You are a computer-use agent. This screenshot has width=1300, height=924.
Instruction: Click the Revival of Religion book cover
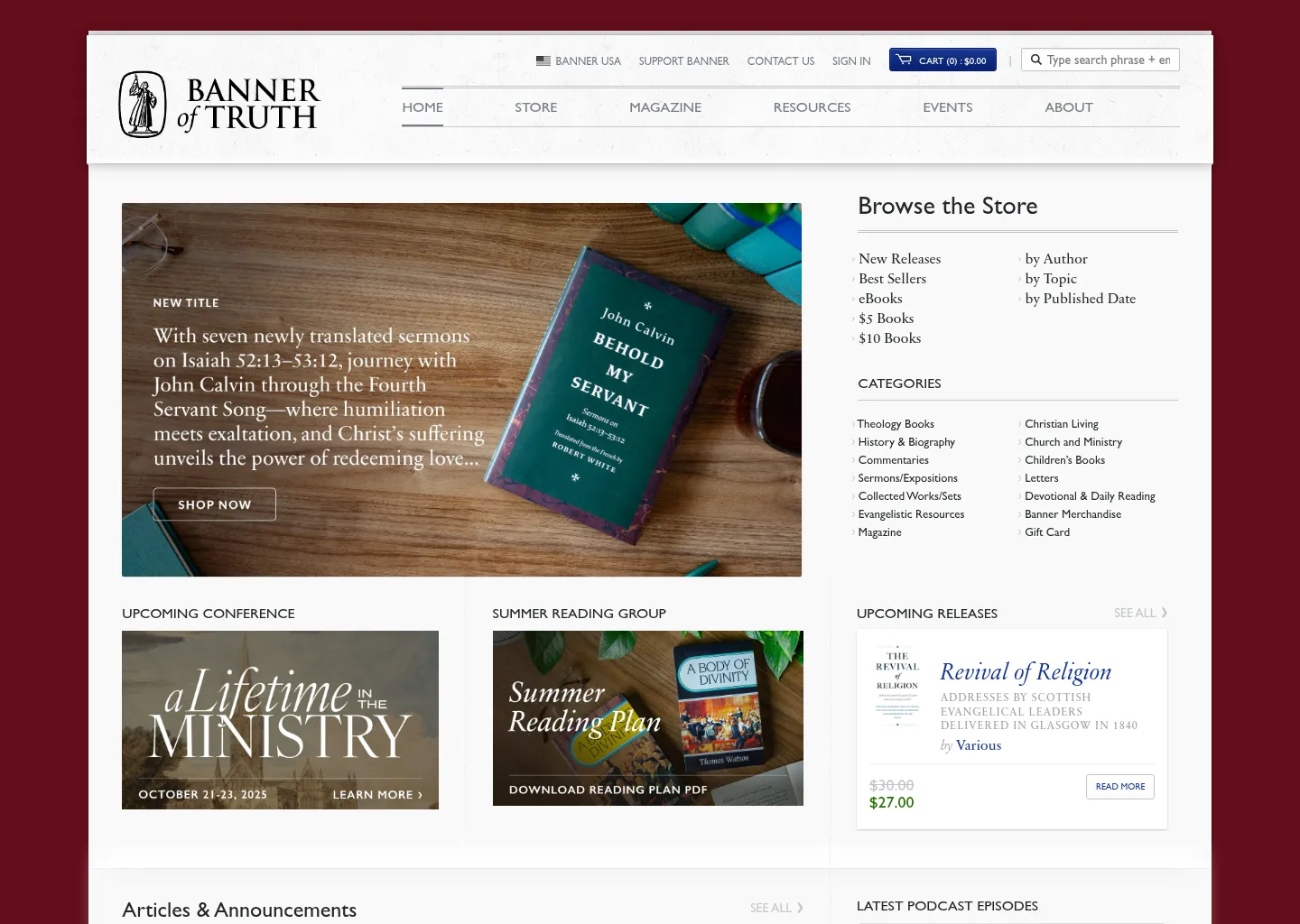[896, 688]
